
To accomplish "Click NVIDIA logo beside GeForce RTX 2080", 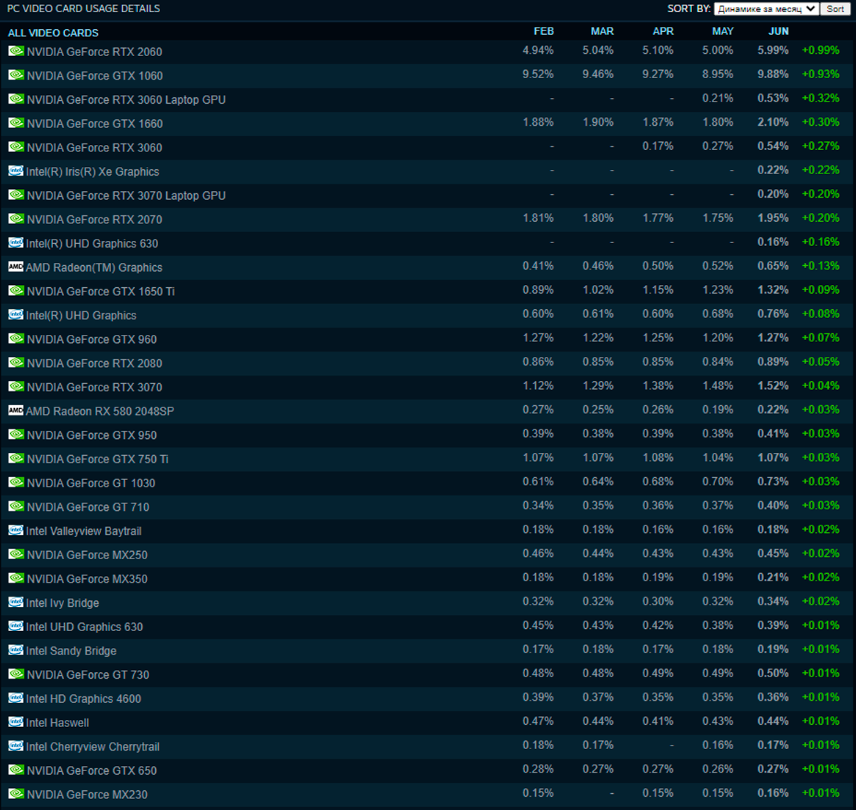I will point(16,362).
